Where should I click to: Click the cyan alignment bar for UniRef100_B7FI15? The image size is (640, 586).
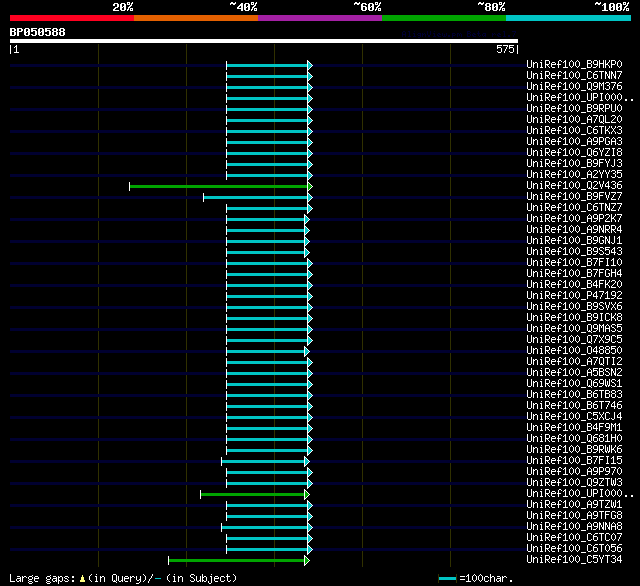click(263, 462)
